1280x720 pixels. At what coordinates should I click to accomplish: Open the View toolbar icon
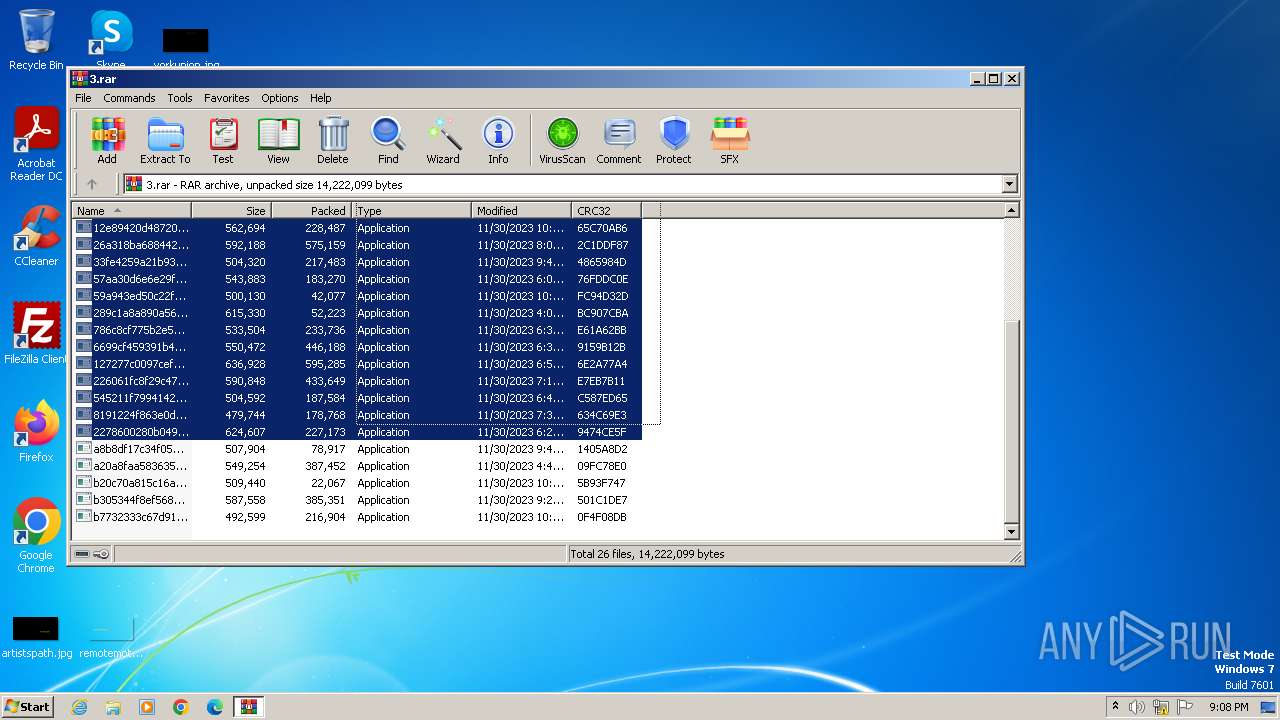click(x=278, y=140)
